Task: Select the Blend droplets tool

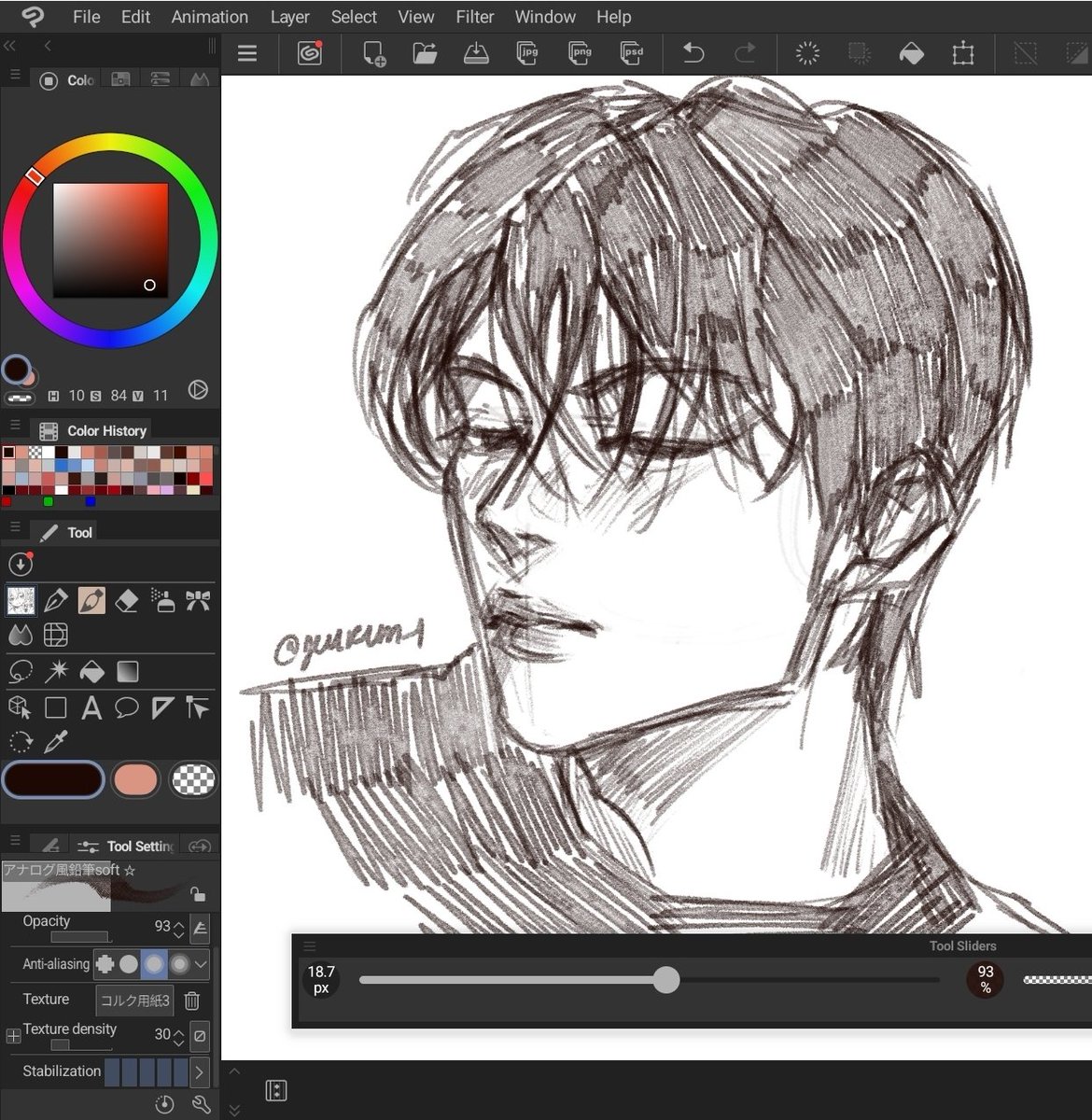Action: pyautogui.click(x=21, y=636)
